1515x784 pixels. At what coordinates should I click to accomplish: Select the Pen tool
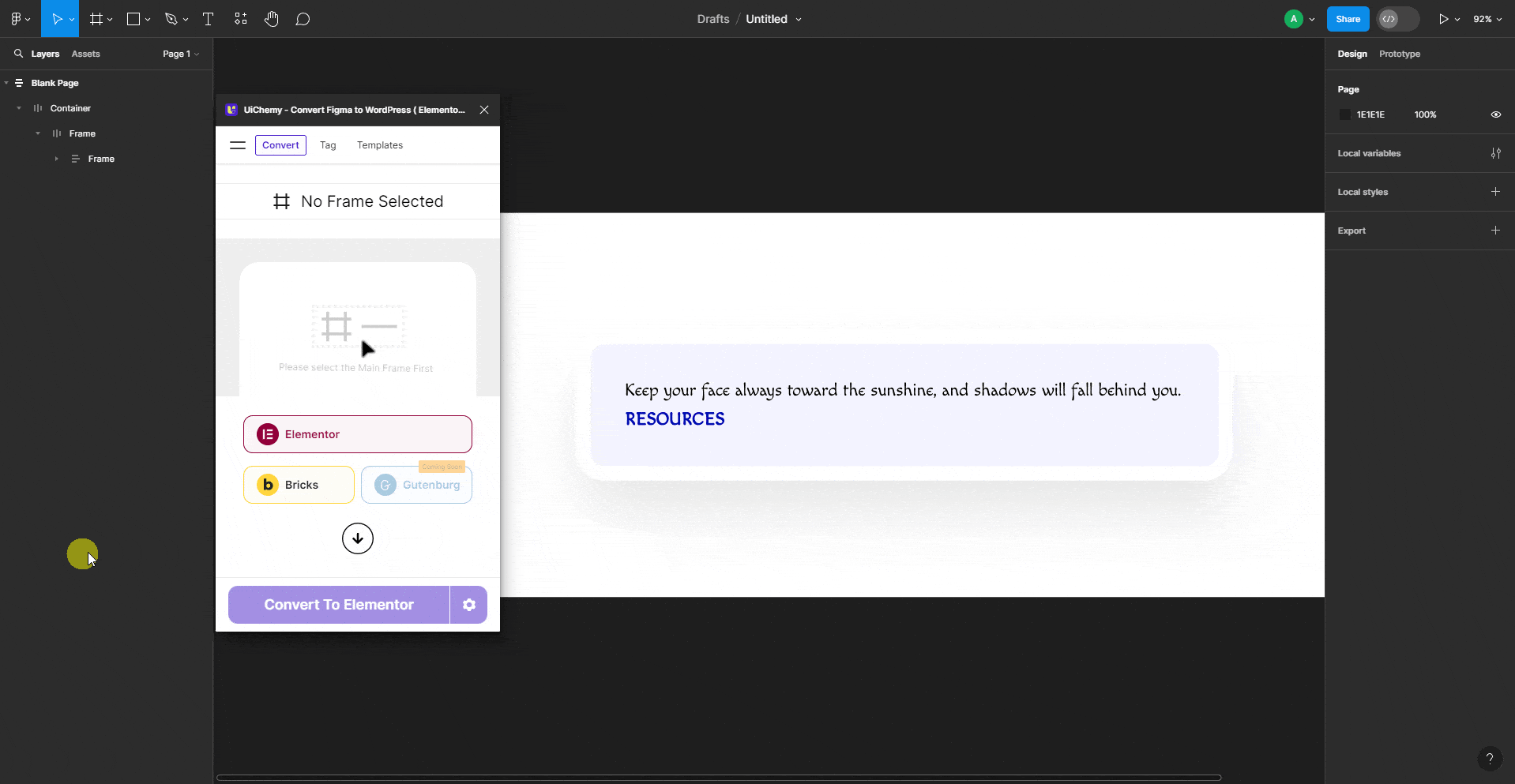click(x=171, y=18)
